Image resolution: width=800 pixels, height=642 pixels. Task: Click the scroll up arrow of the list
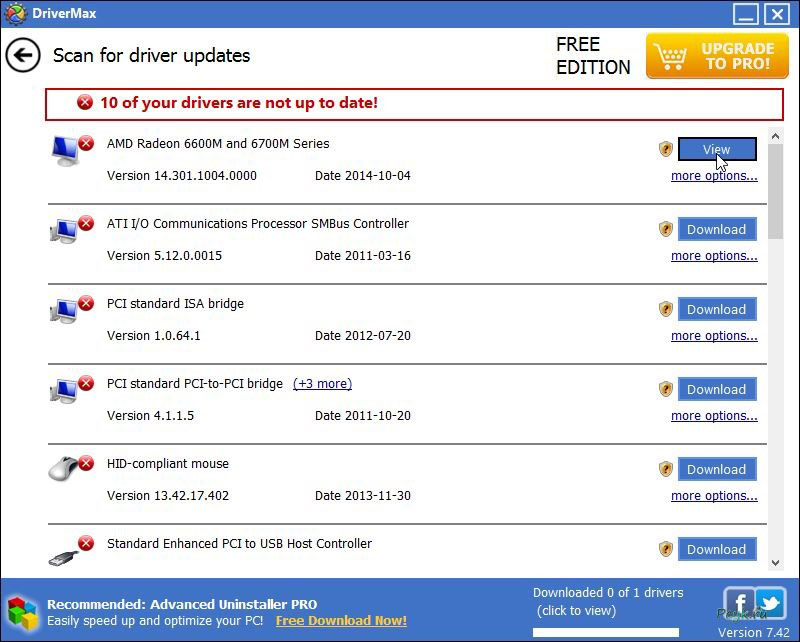coord(776,136)
